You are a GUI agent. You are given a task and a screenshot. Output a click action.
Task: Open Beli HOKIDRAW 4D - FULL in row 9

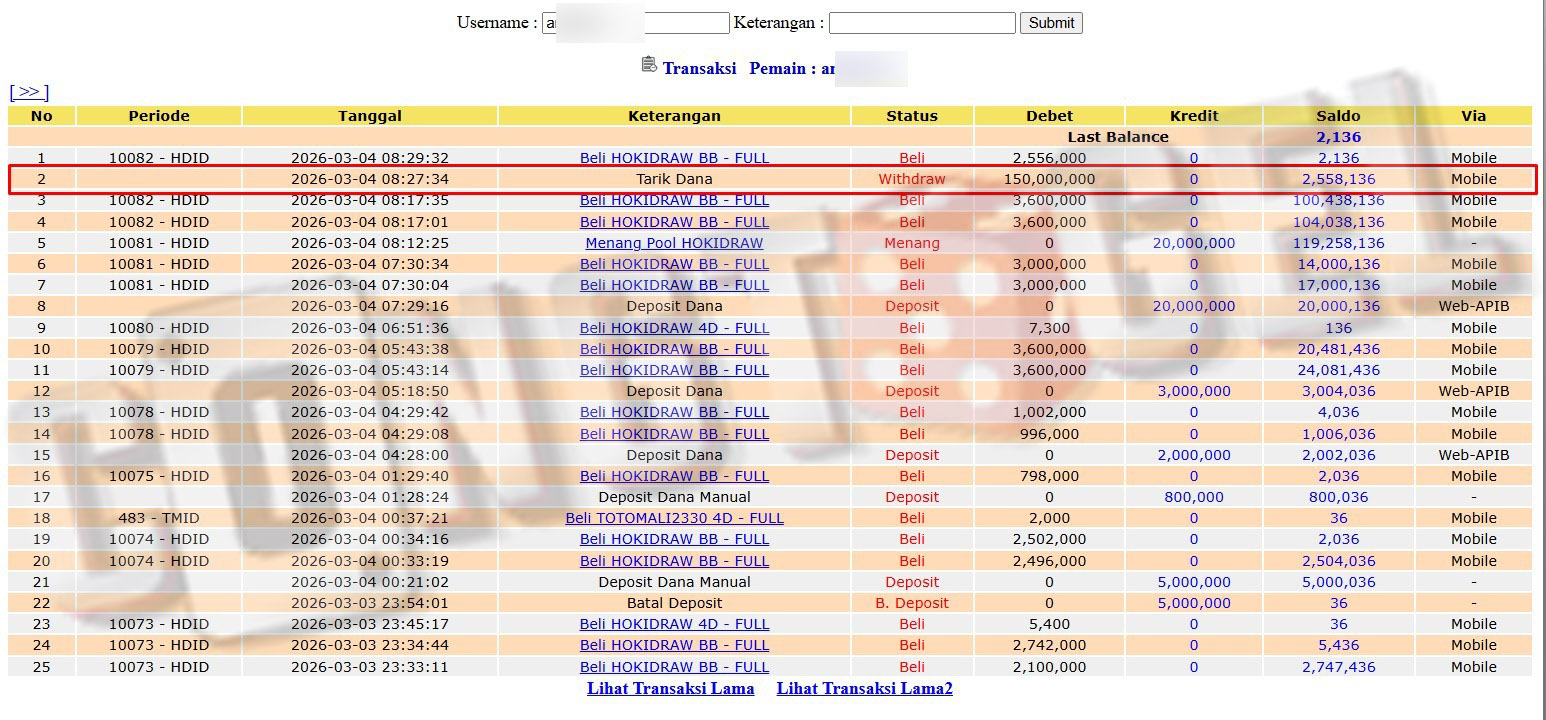(x=674, y=328)
